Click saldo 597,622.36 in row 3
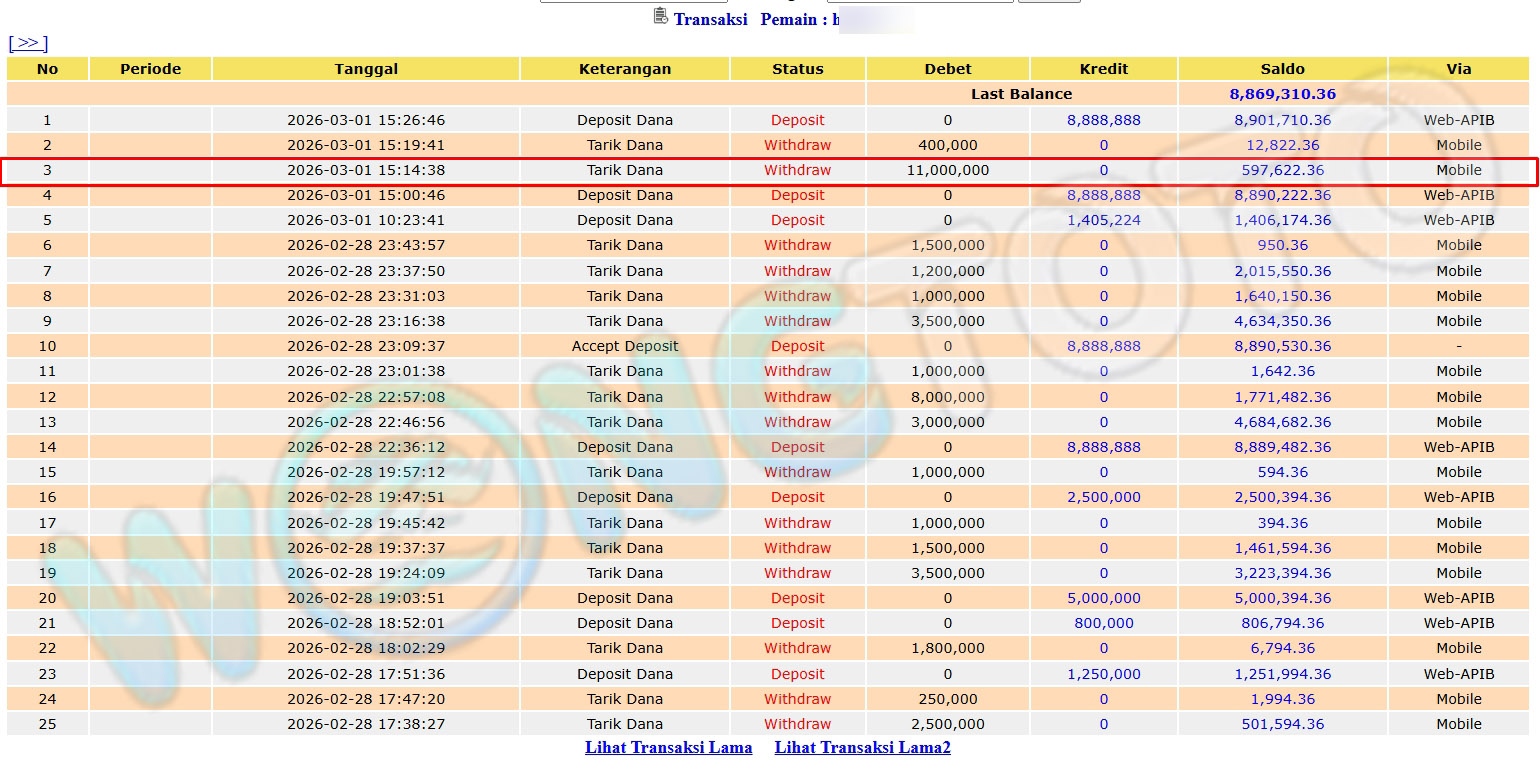The height and width of the screenshot is (775, 1540). point(1282,170)
